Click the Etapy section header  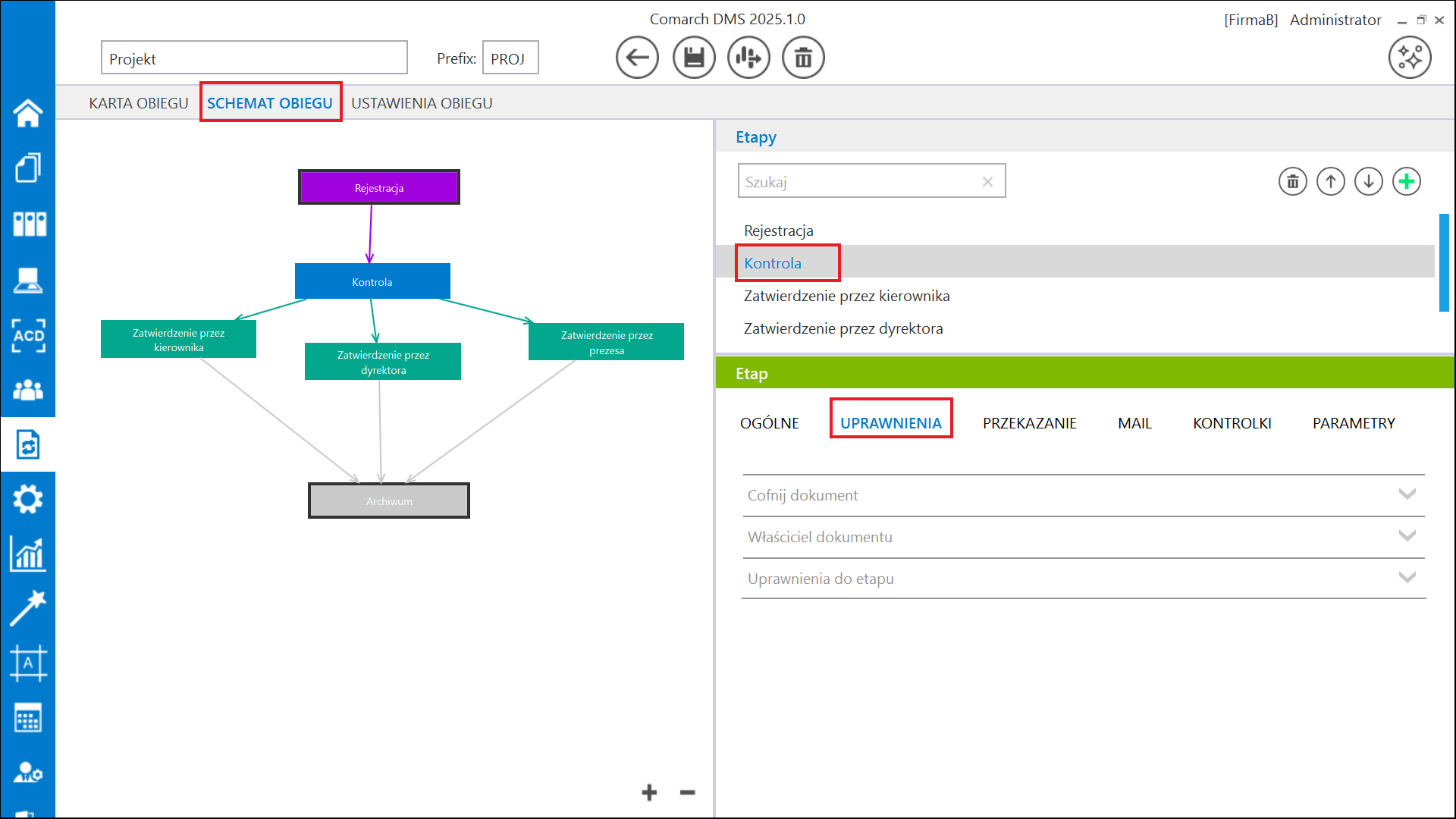(x=1084, y=137)
